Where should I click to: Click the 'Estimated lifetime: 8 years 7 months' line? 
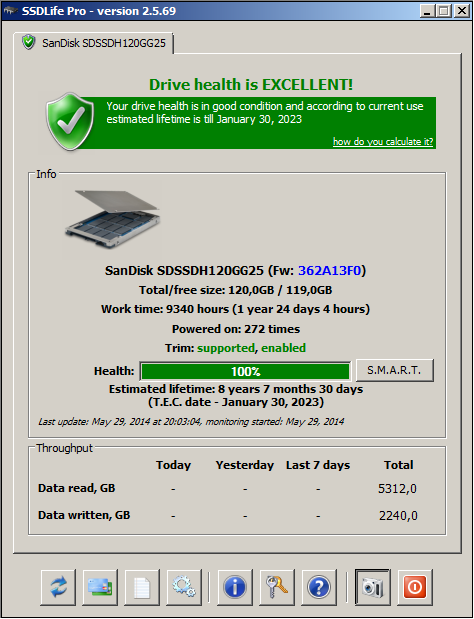[x=236, y=389]
